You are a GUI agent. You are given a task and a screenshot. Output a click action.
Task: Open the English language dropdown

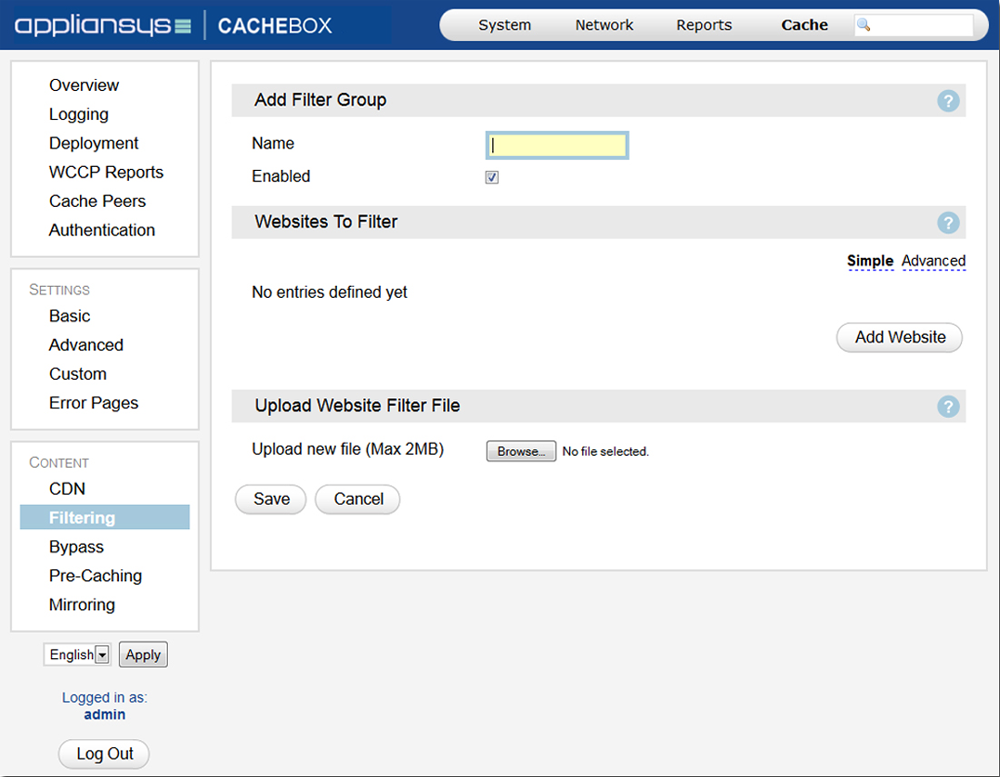[x=78, y=655]
